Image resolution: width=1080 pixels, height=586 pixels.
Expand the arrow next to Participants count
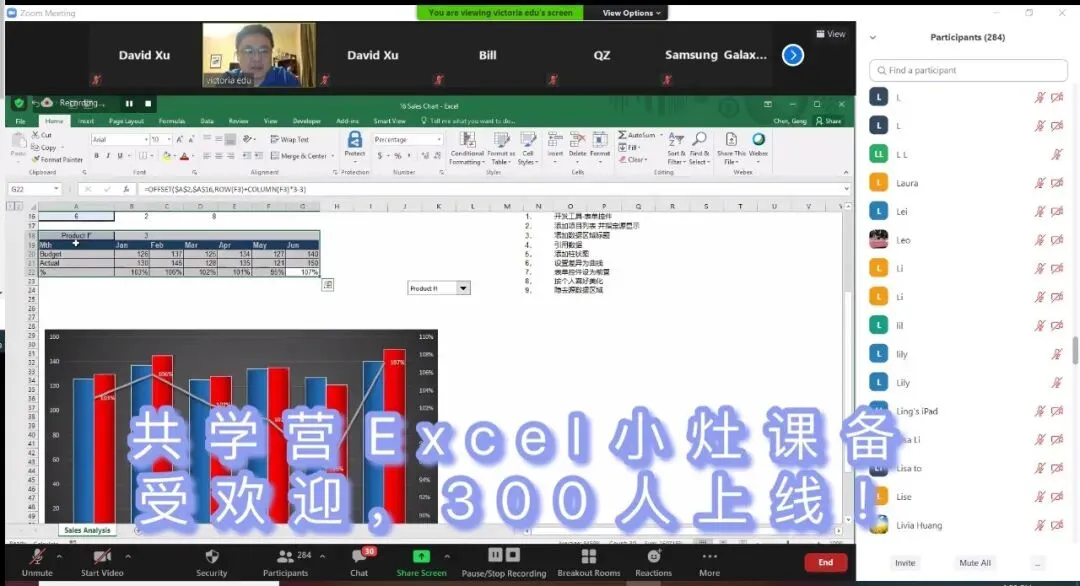pos(322,556)
